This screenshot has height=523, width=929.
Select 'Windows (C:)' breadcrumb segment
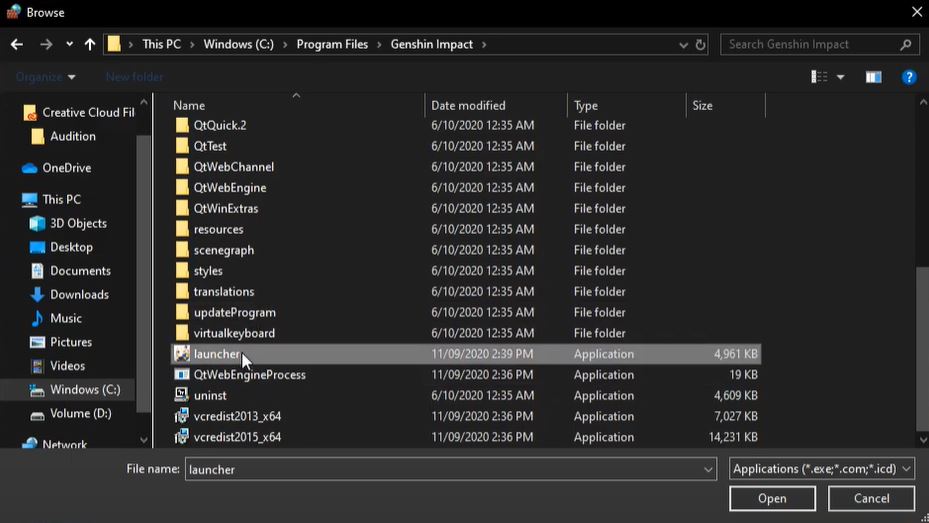(x=238, y=44)
